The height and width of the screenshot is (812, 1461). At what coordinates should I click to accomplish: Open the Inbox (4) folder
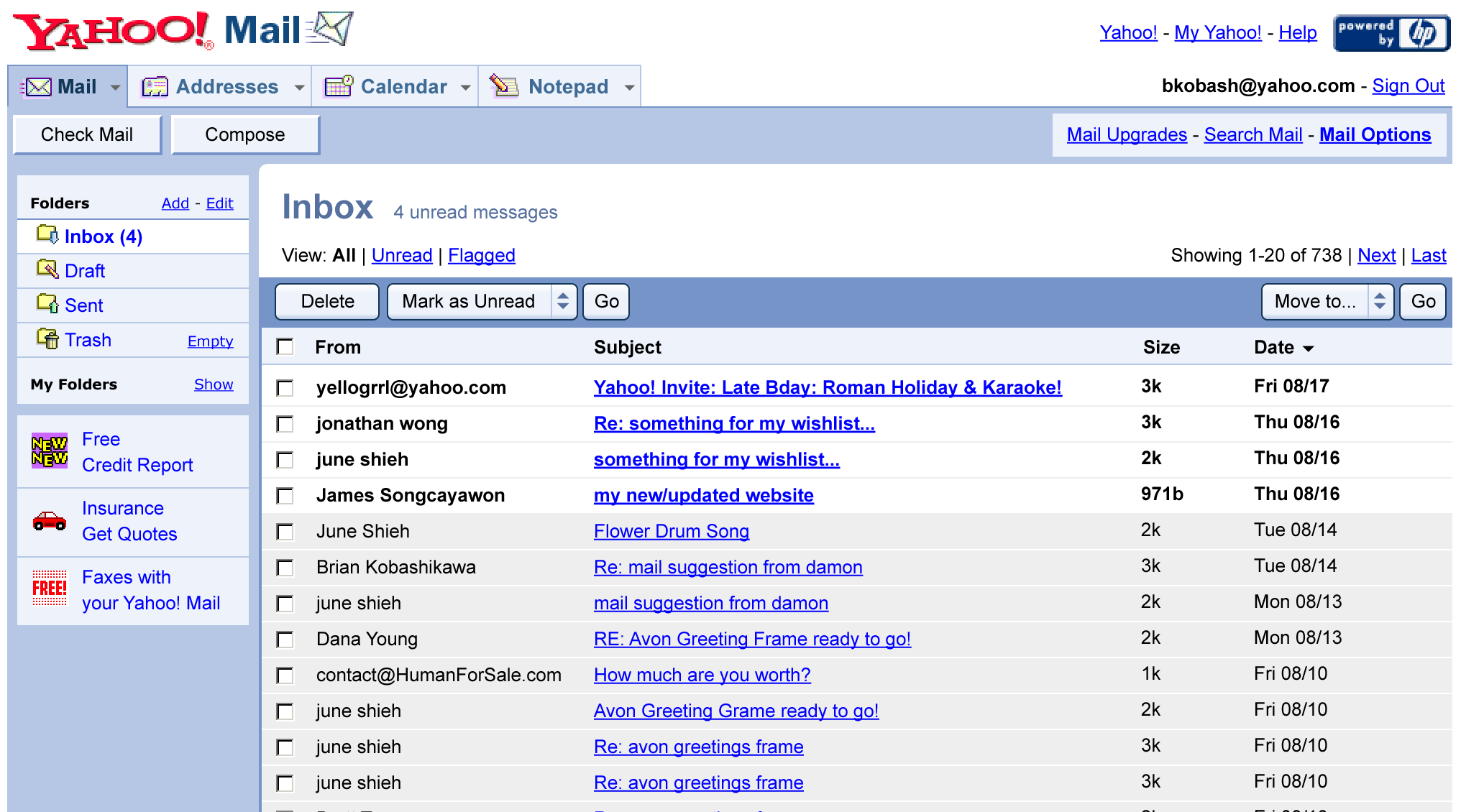104,236
